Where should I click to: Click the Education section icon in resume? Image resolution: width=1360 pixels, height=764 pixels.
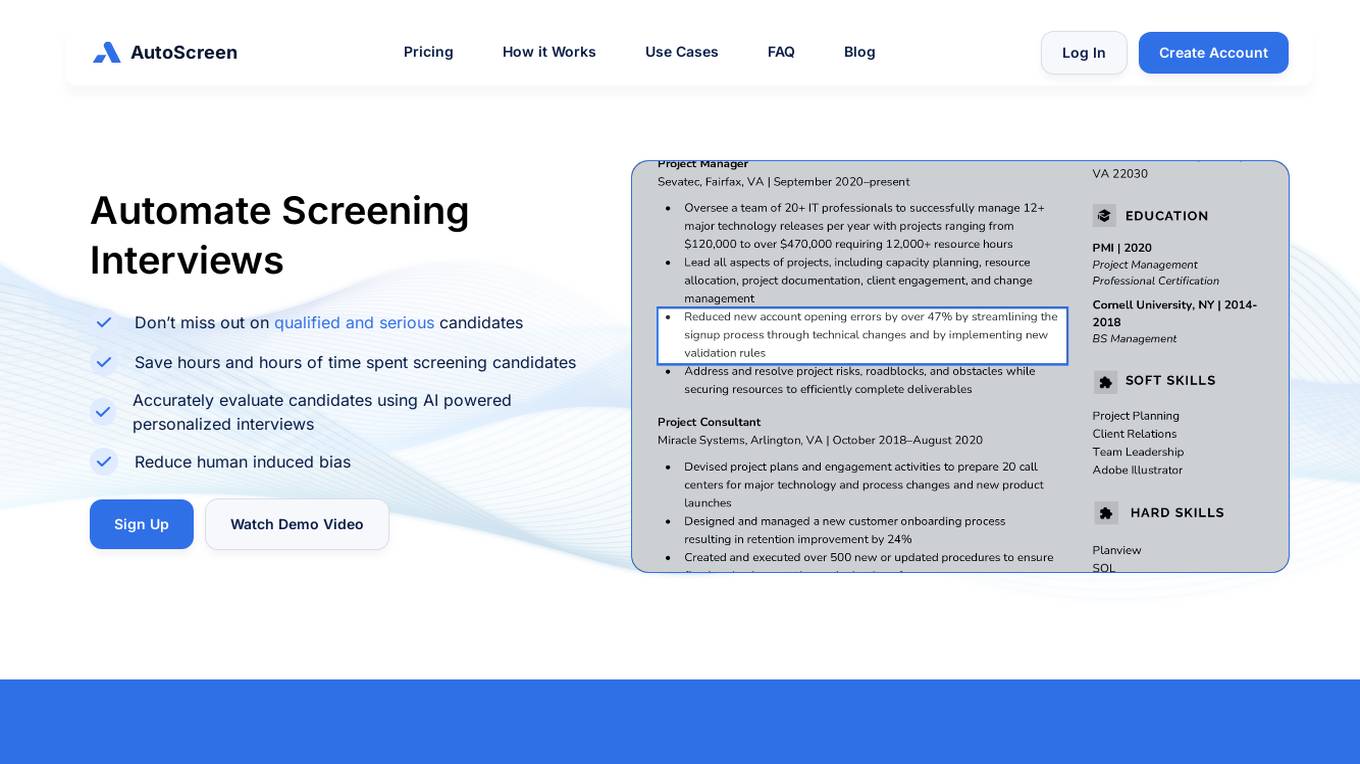(1104, 216)
